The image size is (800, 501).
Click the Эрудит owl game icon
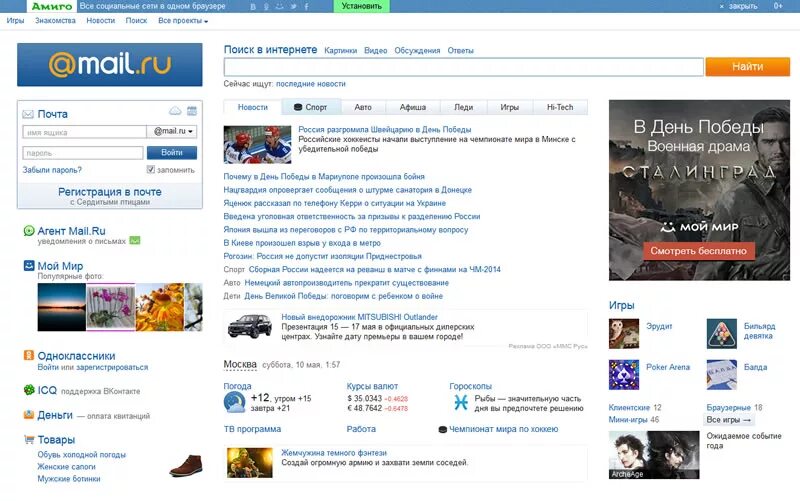pos(623,334)
